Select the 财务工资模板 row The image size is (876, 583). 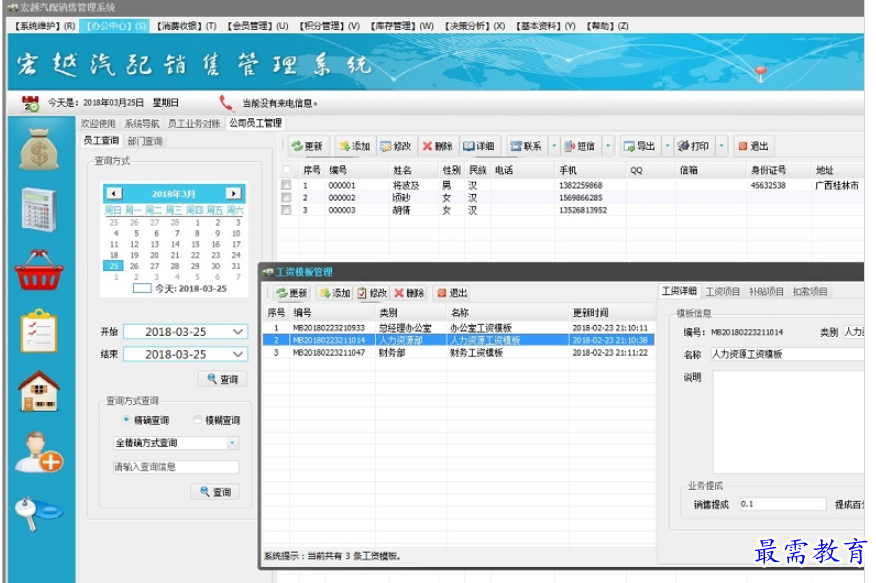pos(458,352)
